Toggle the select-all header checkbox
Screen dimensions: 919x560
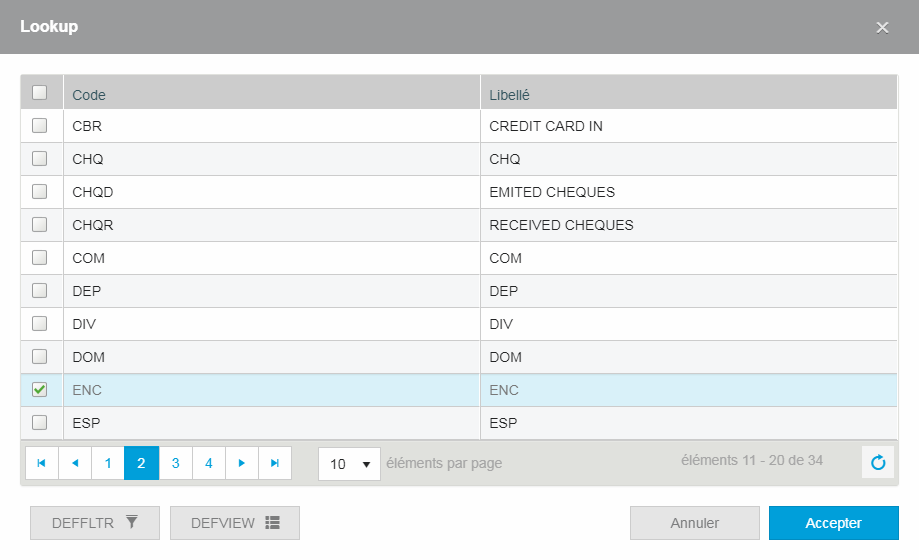40,93
